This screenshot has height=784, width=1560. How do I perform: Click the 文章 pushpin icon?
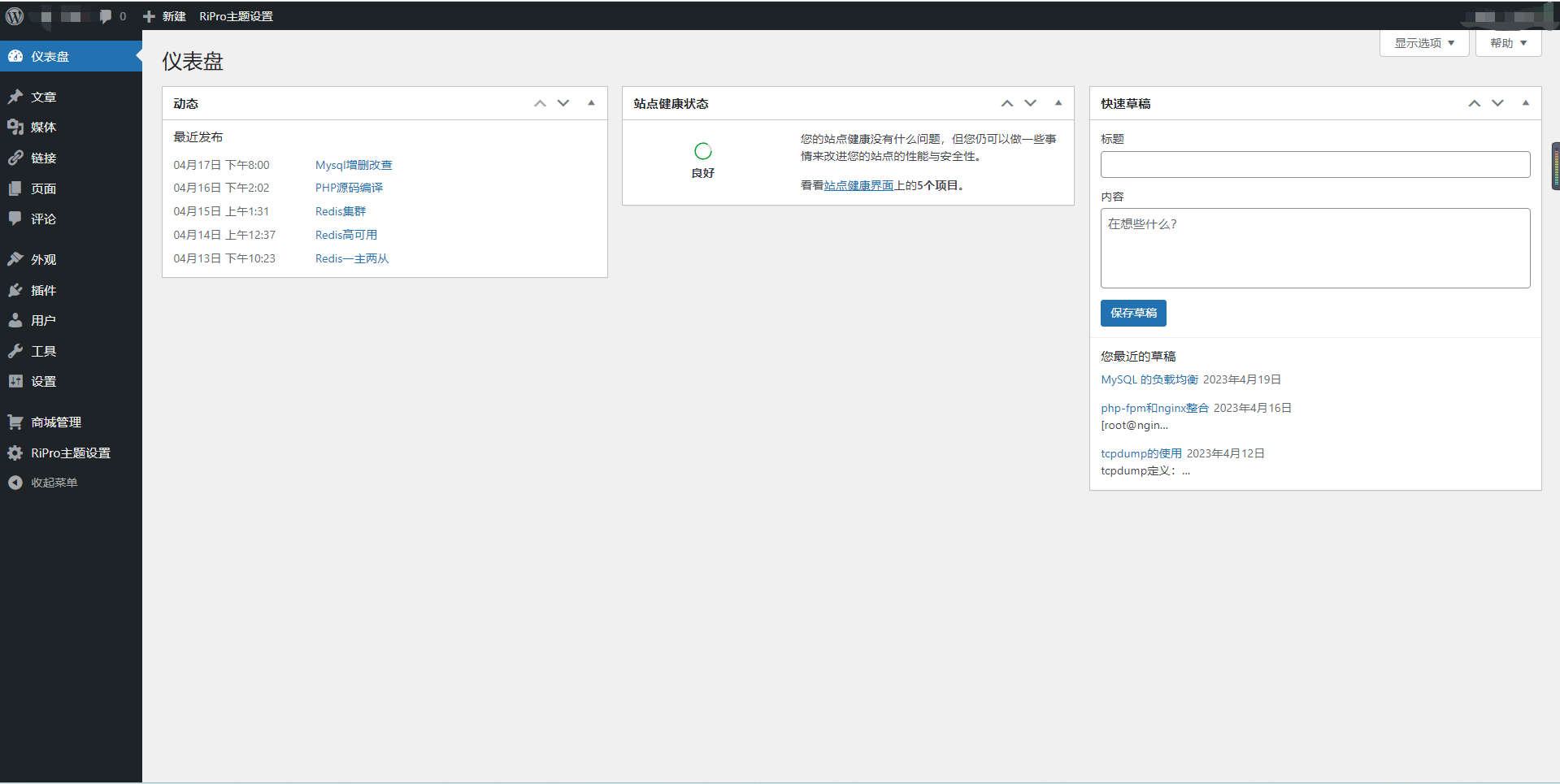tap(15, 97)
